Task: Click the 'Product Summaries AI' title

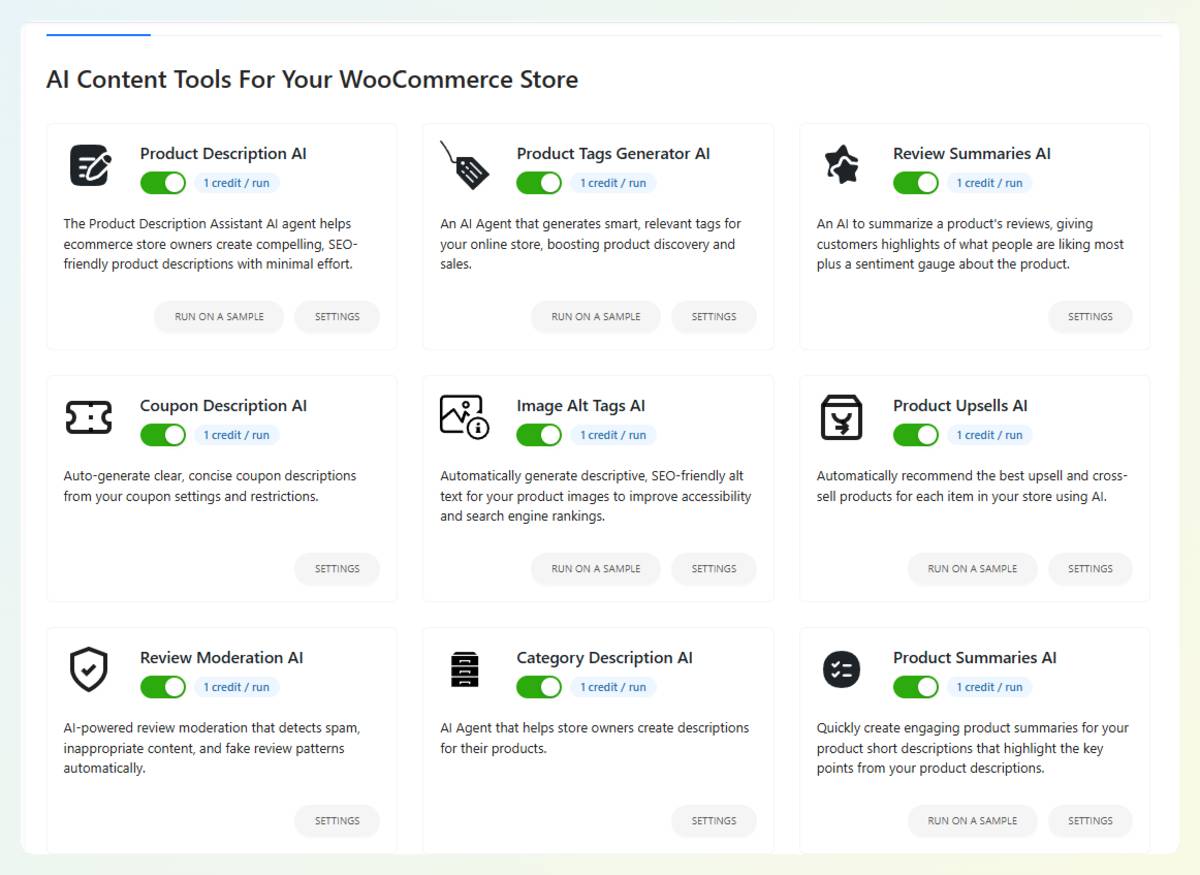Action: tap(975, 658)
